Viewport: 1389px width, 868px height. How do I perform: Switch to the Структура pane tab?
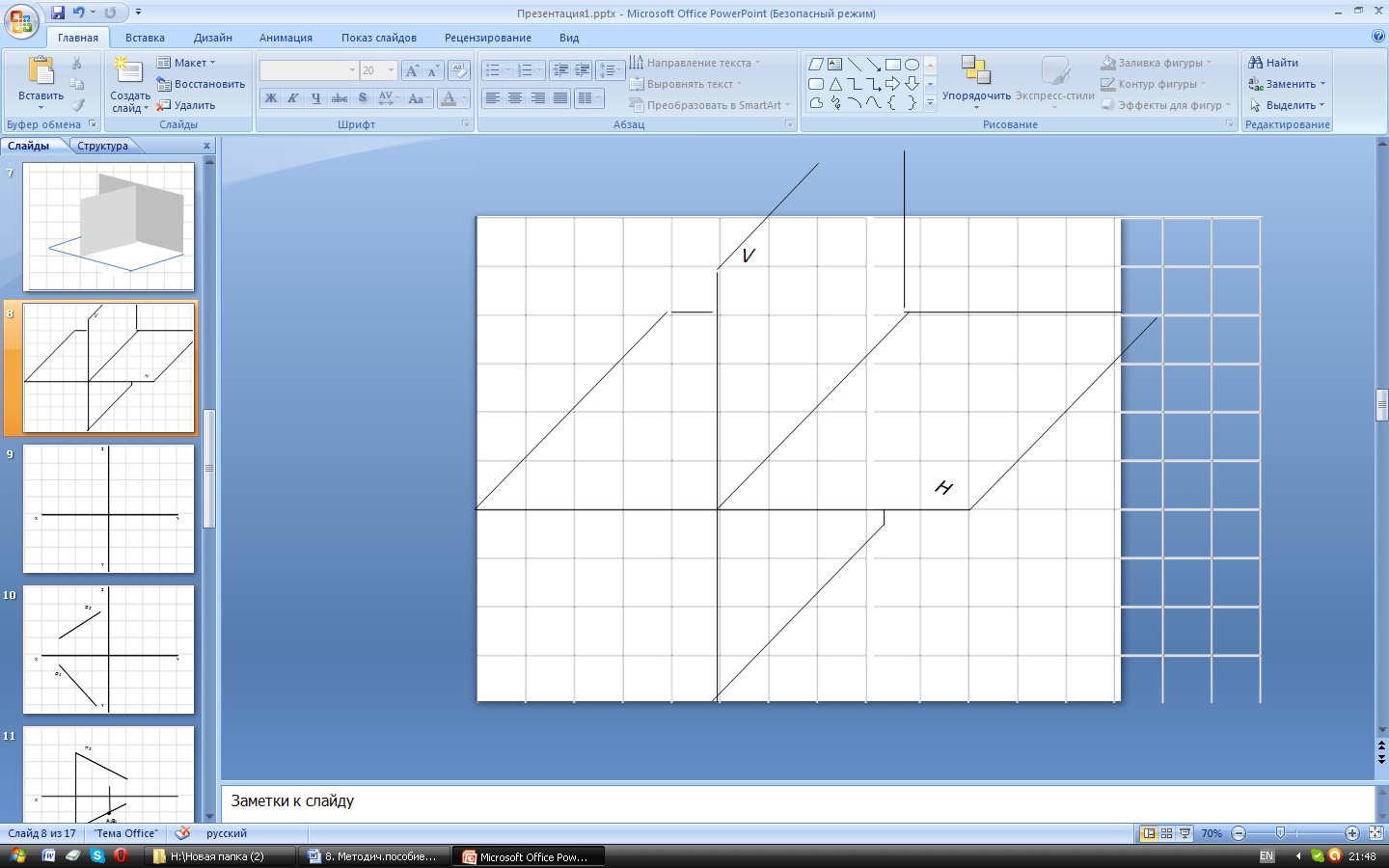(x=102, y=146)
